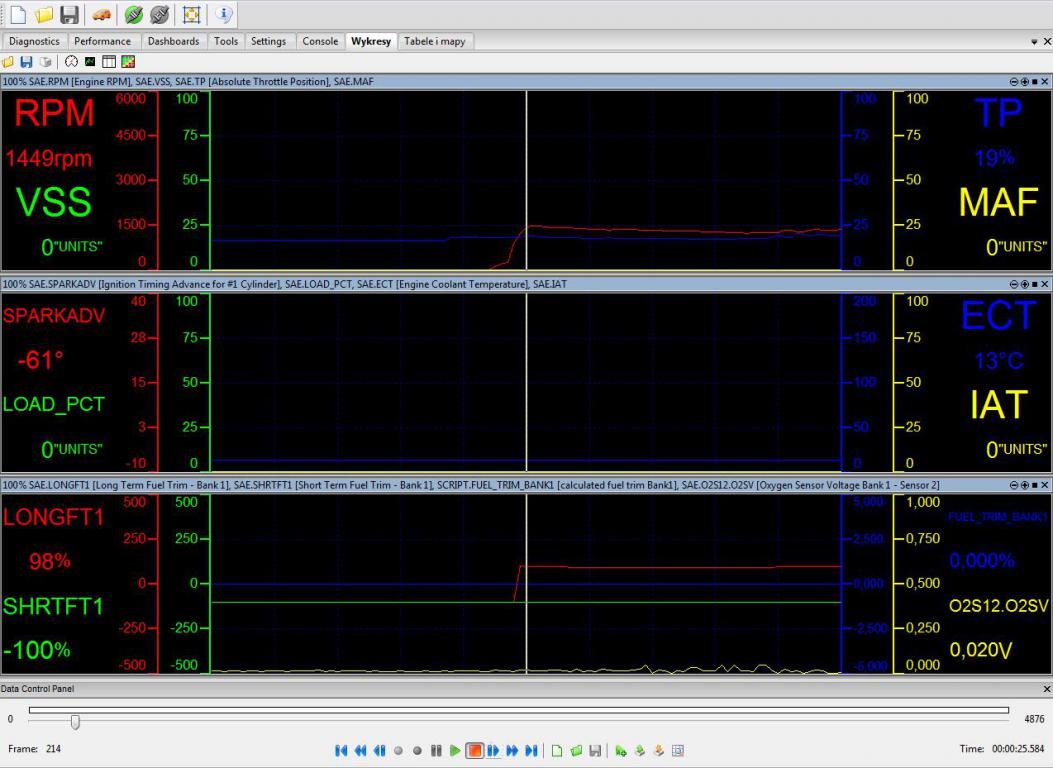Viewport: 1053px width, 768px height.
Task: Click the colorful map grid icon
Action: tap(128, 62)
